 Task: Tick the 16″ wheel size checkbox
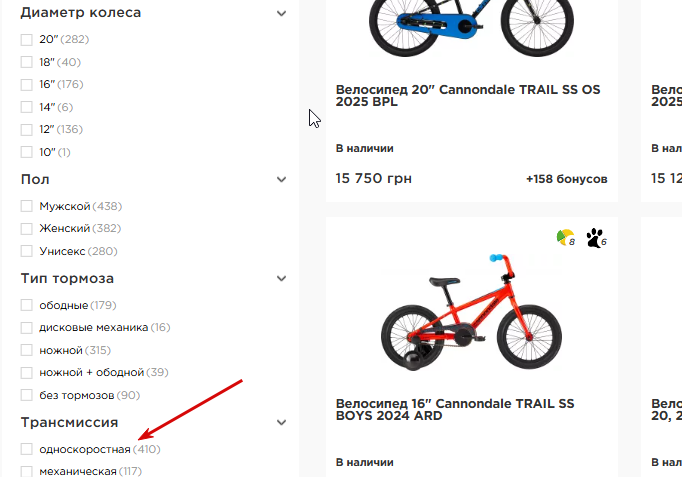[x=27, y=85]
